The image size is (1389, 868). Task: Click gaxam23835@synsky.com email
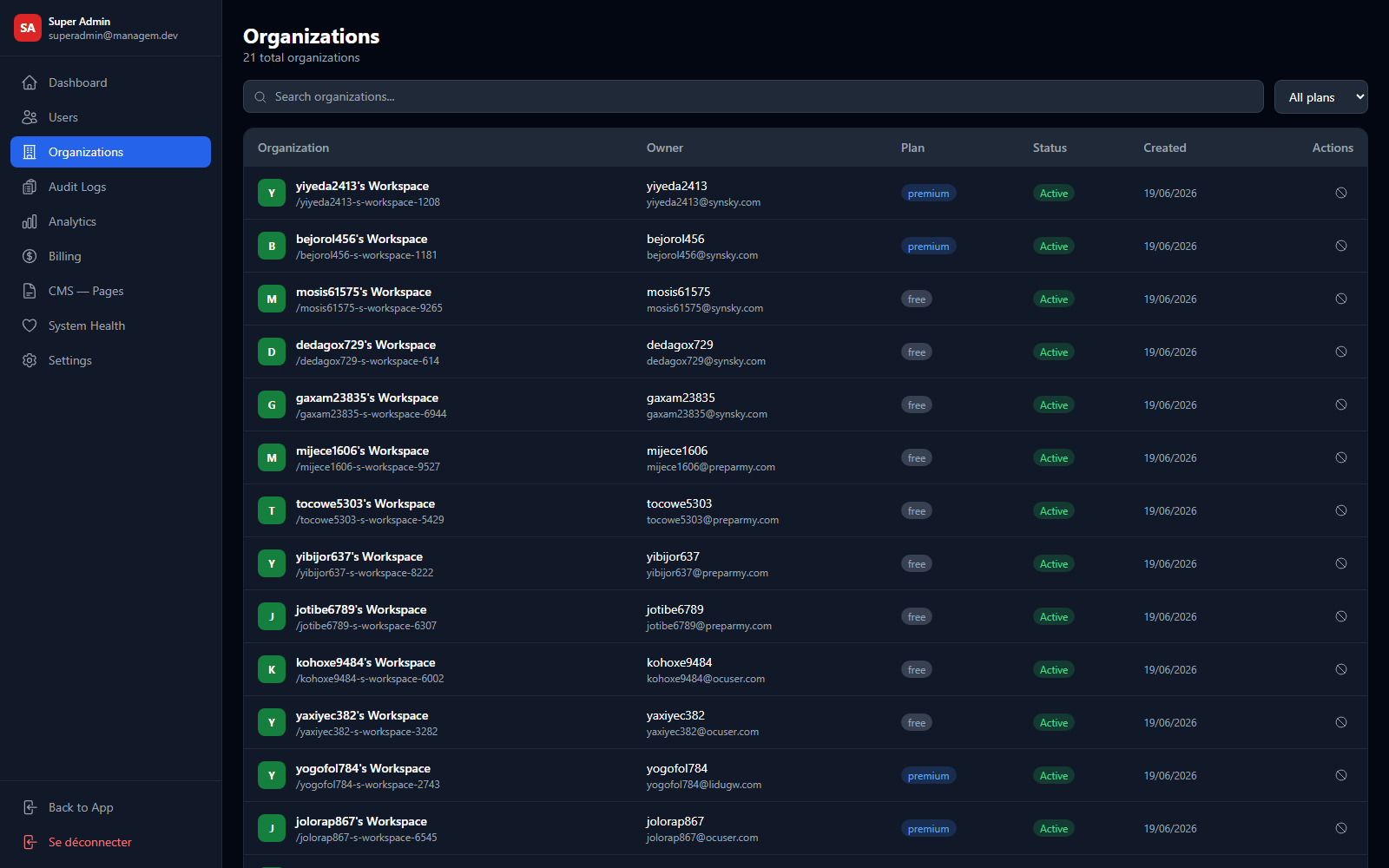(707, 414)
